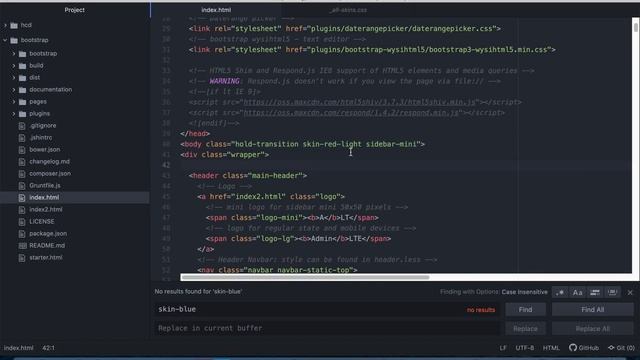The height and width of the screenshot is (360, 640).
Task: Open changelog.md in the tree
Action: tap(49, 161)
